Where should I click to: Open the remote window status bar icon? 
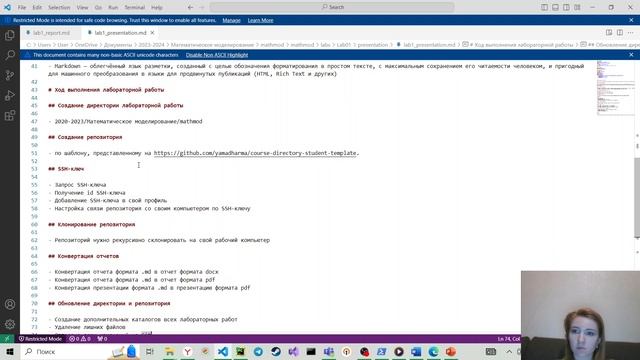point(7,339)
